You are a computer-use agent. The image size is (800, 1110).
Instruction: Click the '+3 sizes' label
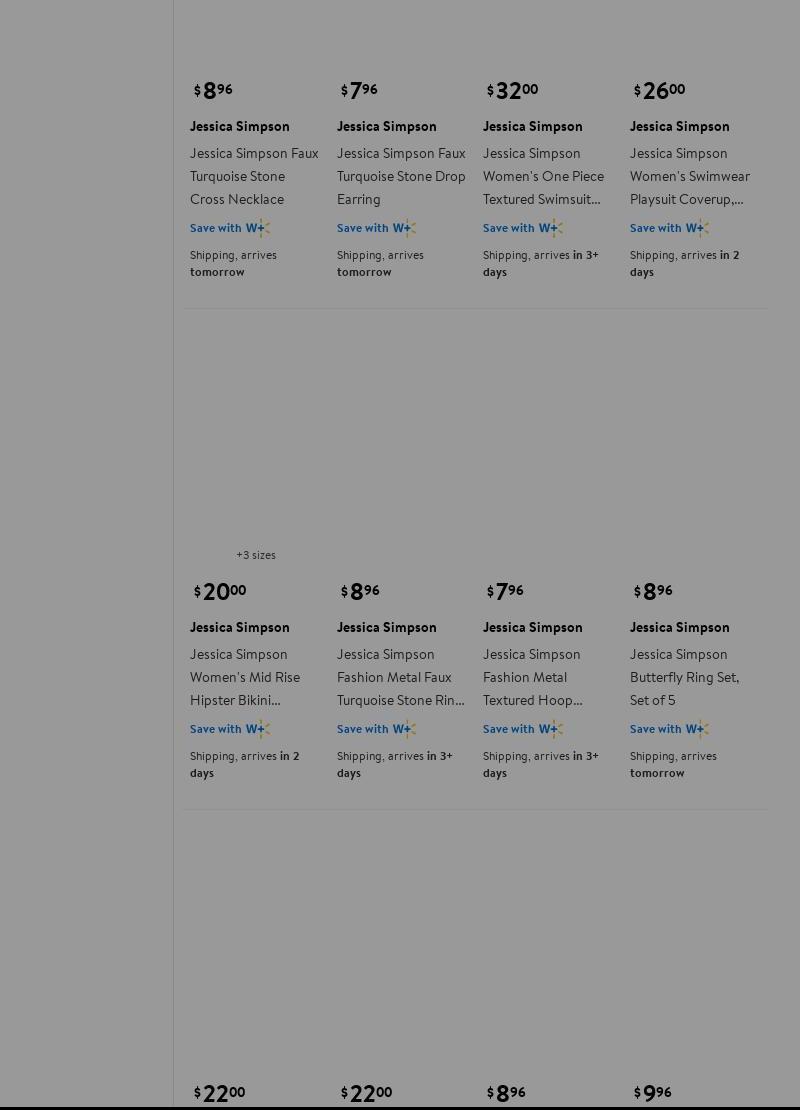point(256,555)
